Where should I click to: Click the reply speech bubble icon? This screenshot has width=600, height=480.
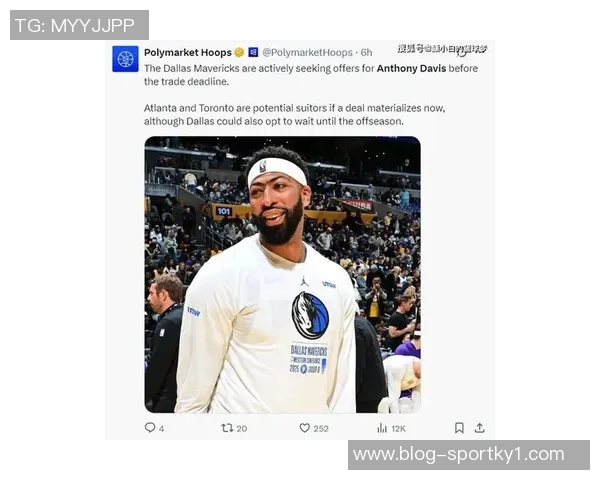click(150, 428)
